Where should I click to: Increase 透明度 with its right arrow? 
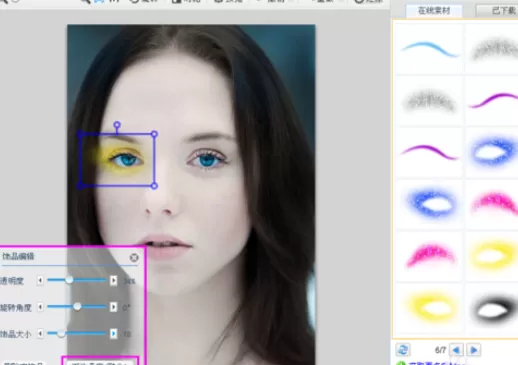click(113, 281)
